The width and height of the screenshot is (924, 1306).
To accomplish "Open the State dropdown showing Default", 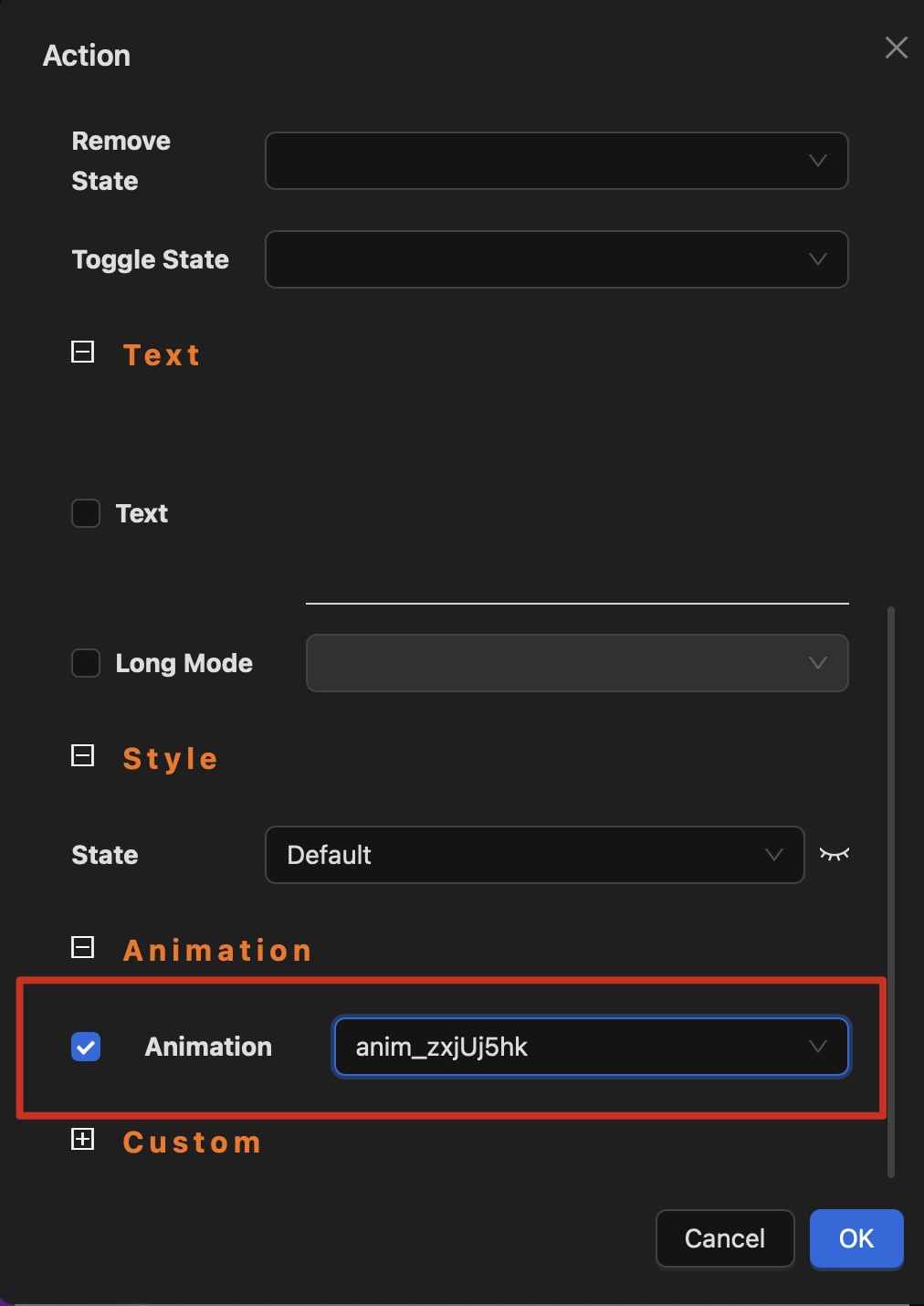I will [x=535, y=855].
